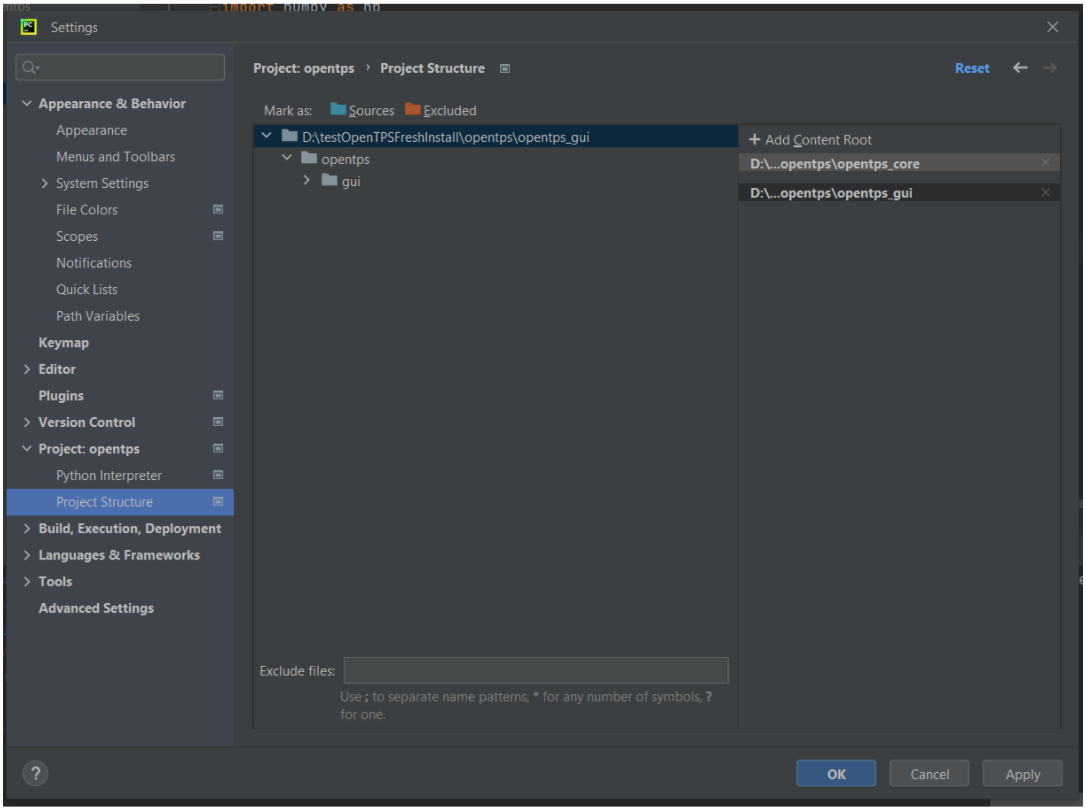The width and height of the screenshot is (1086, 811).
Task: Focus the settings search field
Action: 120,67
